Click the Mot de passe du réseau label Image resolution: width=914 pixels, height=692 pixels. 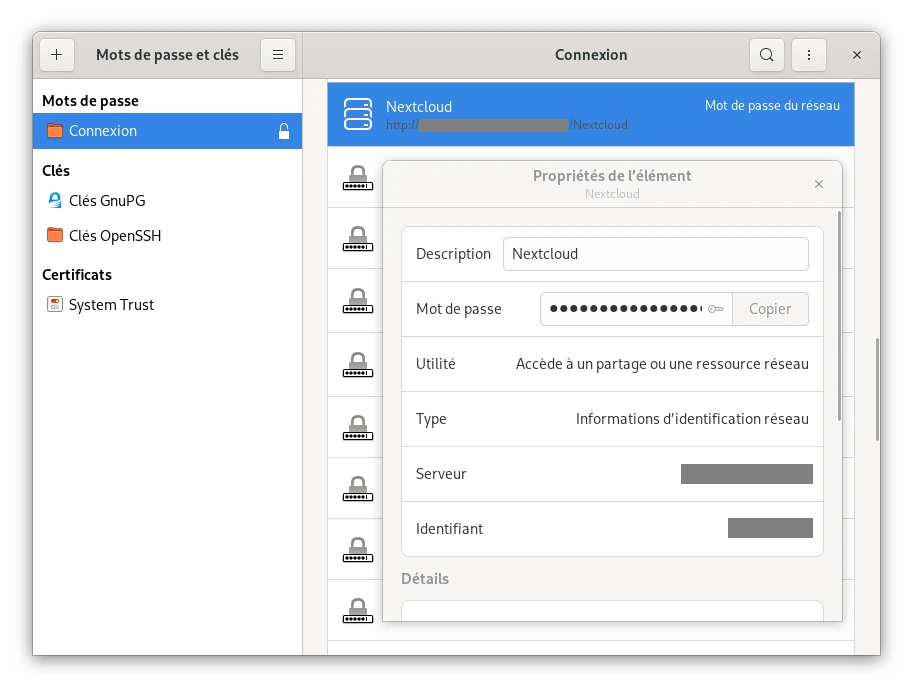[772, 106]
